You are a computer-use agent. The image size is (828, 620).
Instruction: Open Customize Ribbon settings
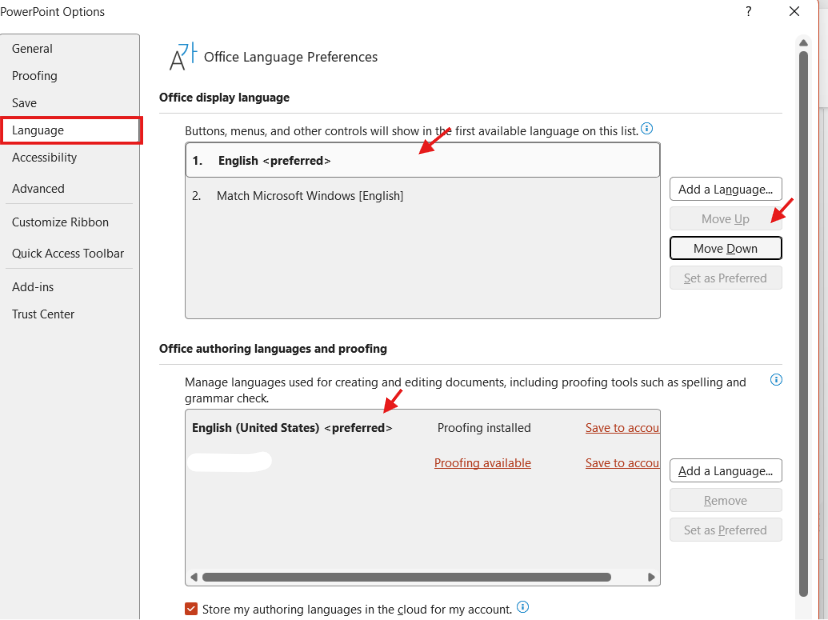pos(60,222)
